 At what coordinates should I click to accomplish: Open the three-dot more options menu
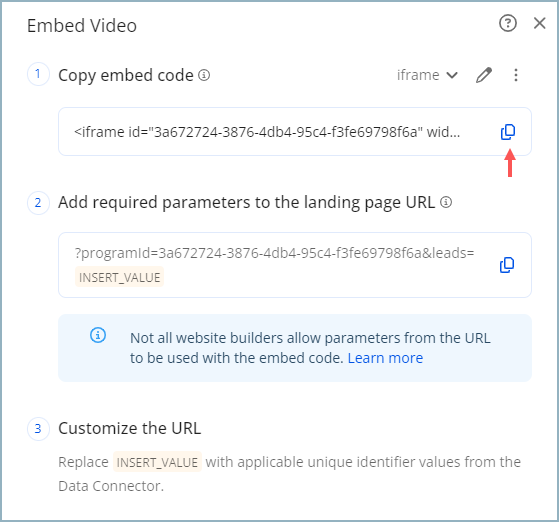[x=516, y=75]
